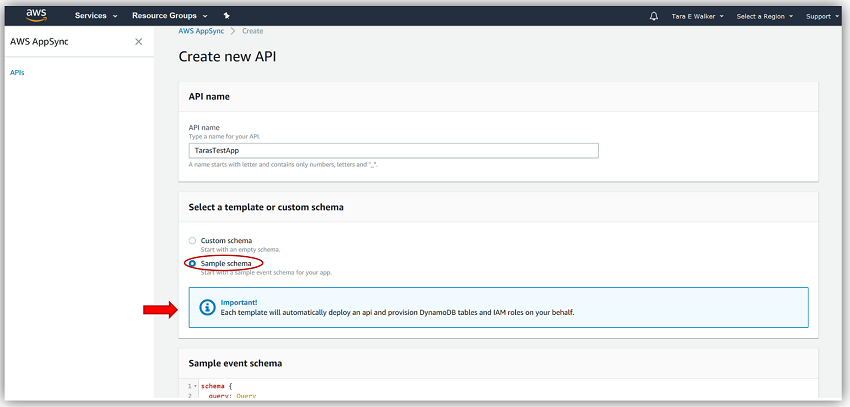
Task: Collapse the schema block fold arrow on line 1
Action: (x=194, y=386)
